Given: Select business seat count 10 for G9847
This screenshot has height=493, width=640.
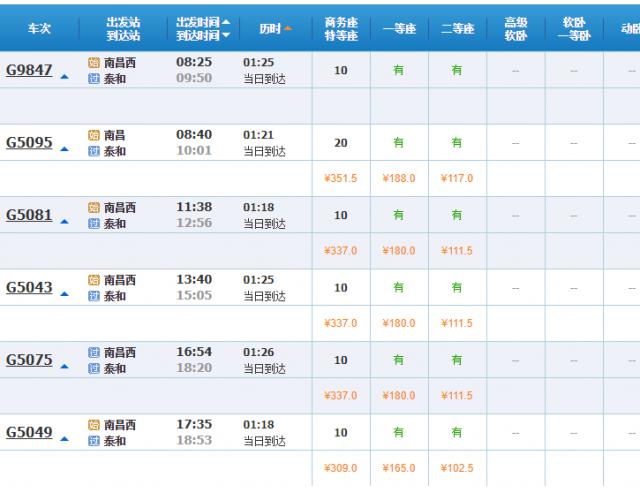Looking at the screenshot, I should coord(341,70).
